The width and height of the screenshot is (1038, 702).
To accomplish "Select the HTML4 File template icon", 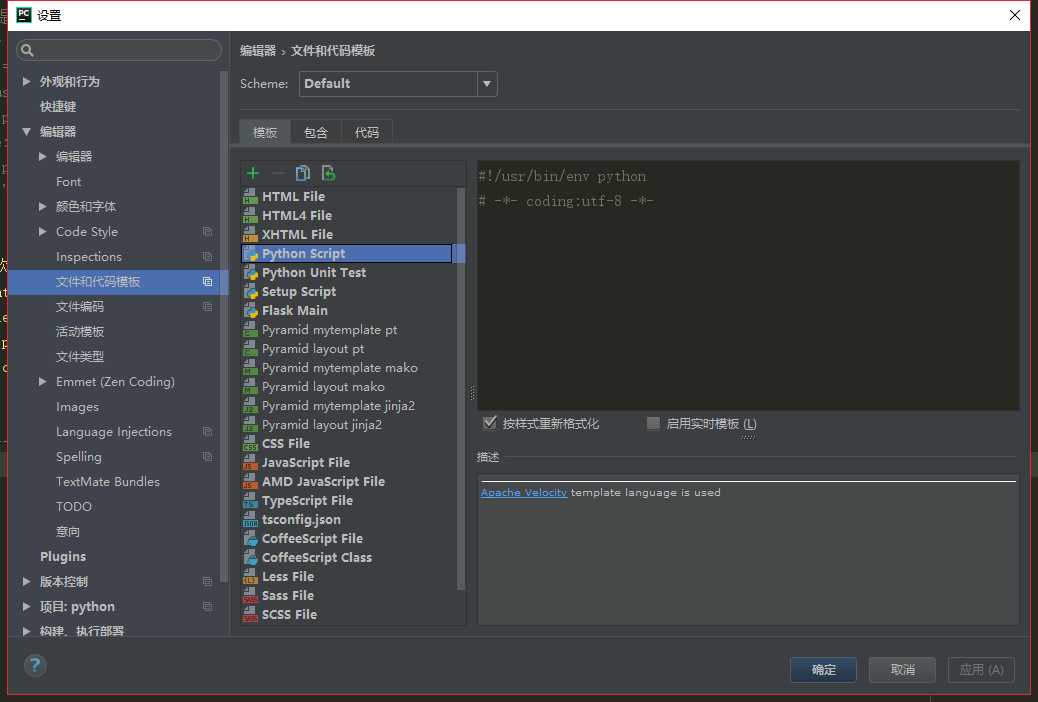I will [x=250, y=215].
